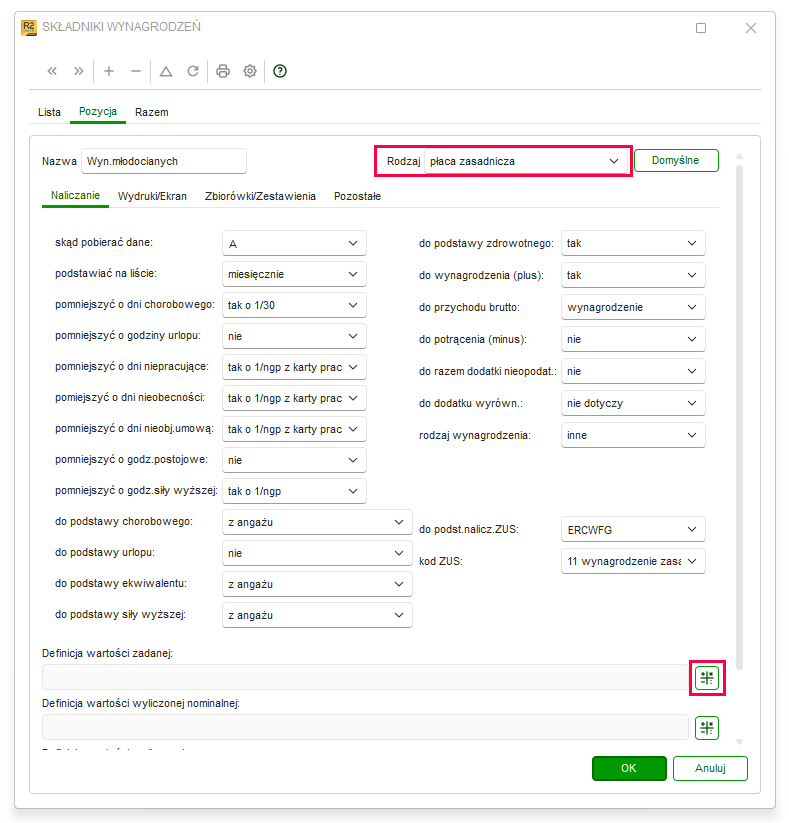Screen dimensions: 789x823
Task: Open do przychodu brutto dropdown
Action: click(633, 307)
